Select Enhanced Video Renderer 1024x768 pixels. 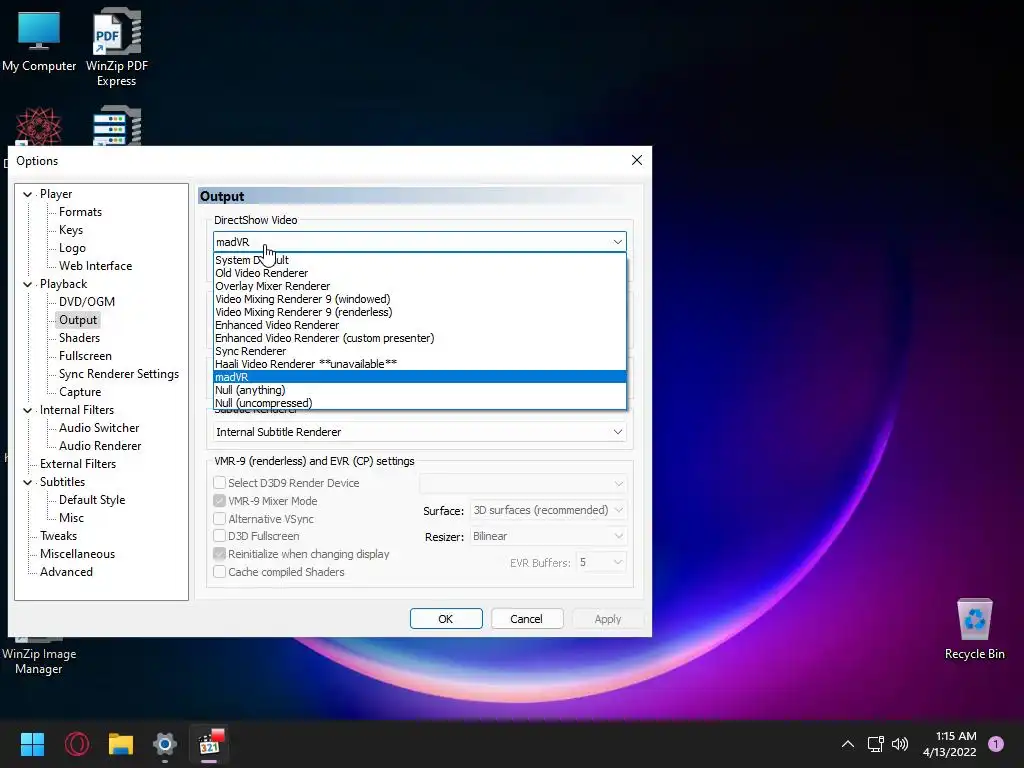click(419, 325)
